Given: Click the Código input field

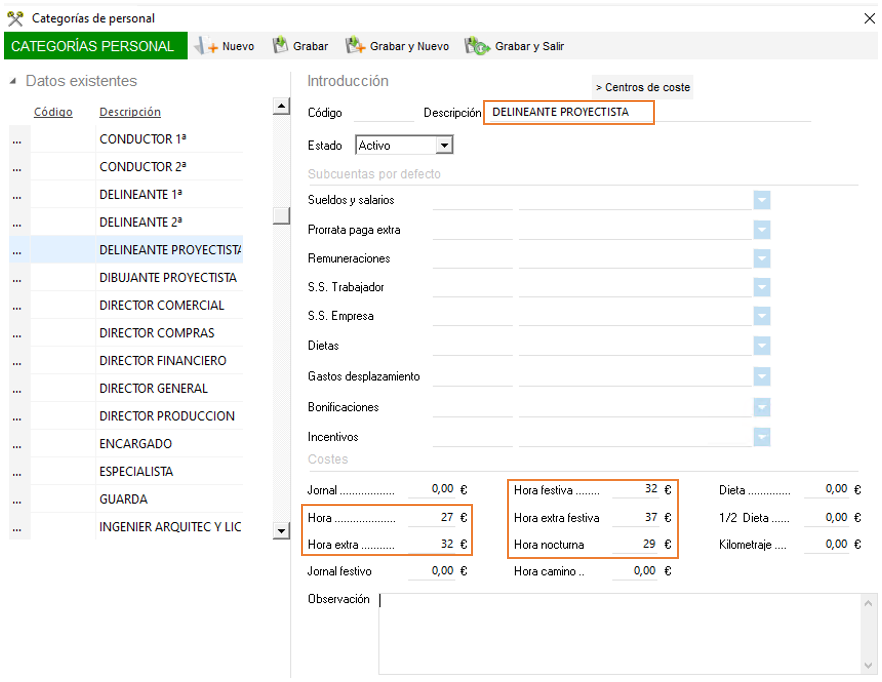Looking at the screenshot, I should pyautogui.click(x=384, y=113).
